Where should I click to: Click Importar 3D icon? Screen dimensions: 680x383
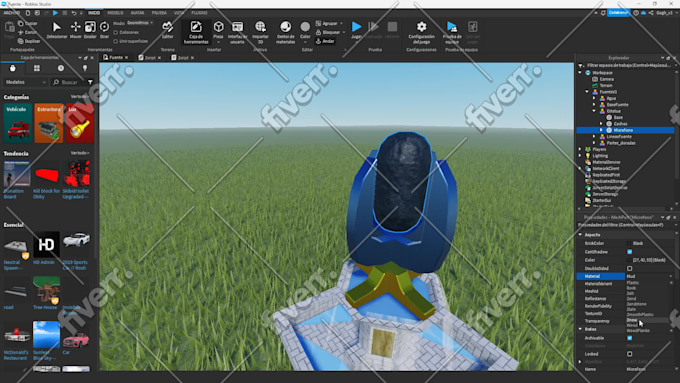click(x=260, y=26)
